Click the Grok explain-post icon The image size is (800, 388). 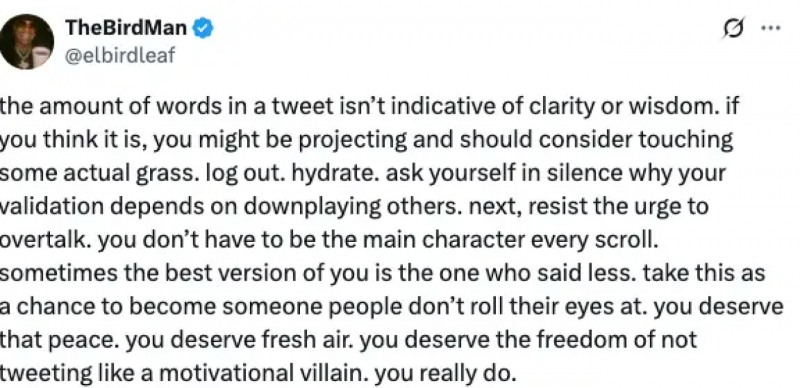(x=735, y=28)
